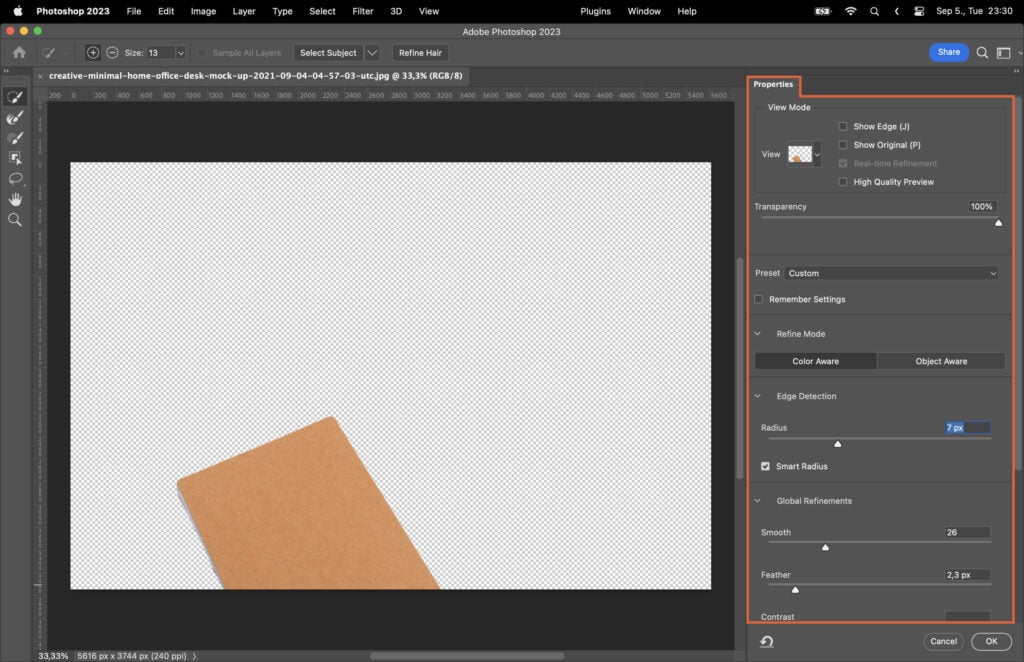This screenshot has height=662, width=1024.
Task: Select the Zoom tool
Action: point(16,219)
